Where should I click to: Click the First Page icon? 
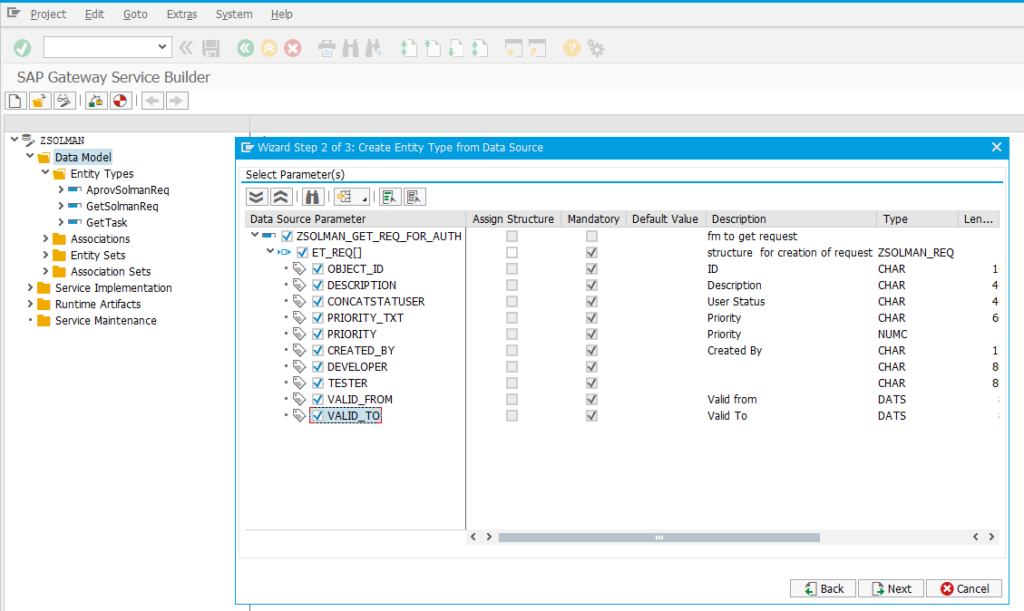coord(409,48)
